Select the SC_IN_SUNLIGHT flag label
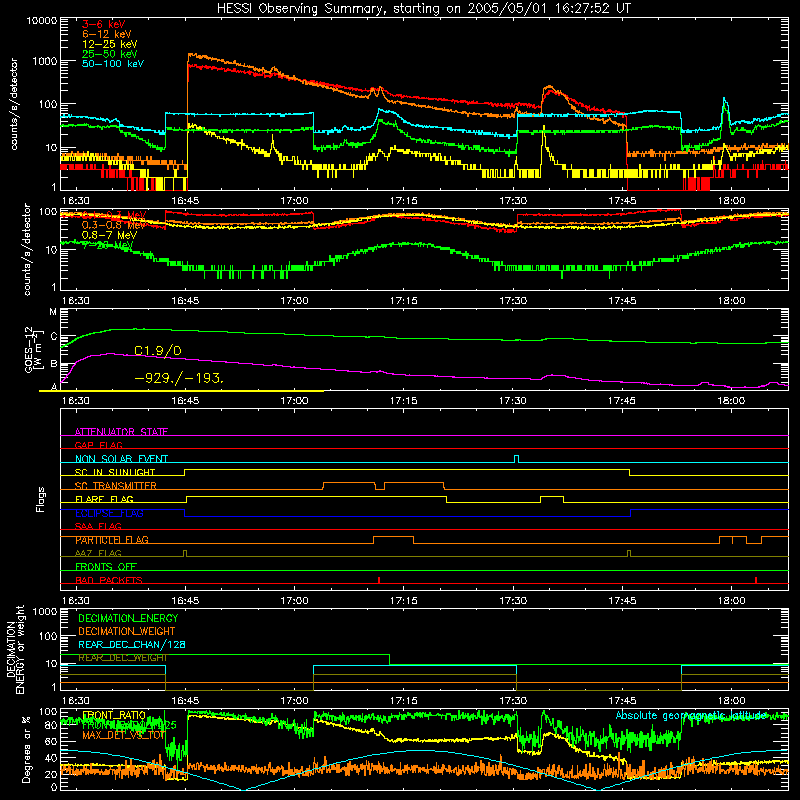800x800 pixels. (x=115, y=472)
